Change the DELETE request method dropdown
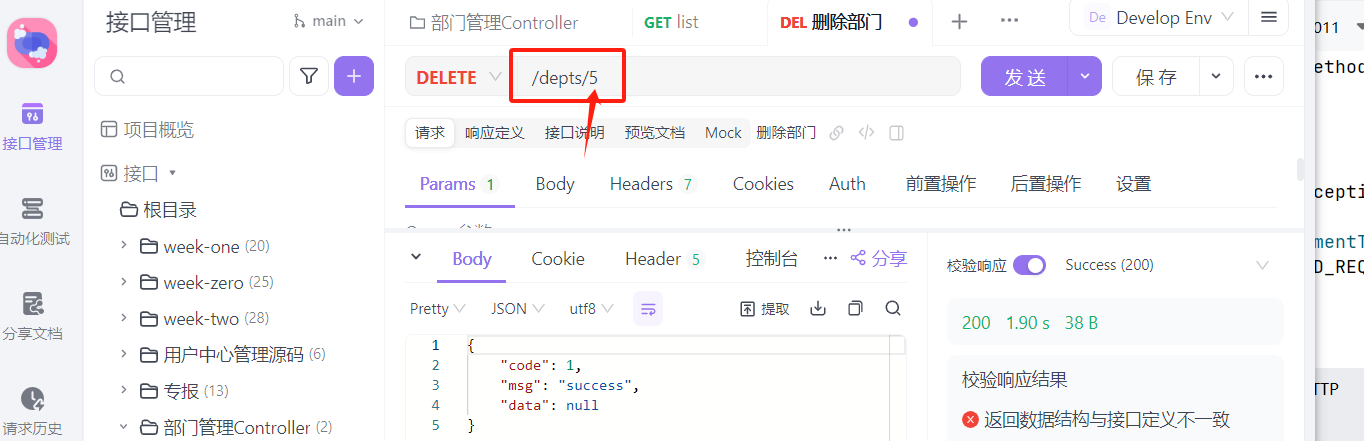Image resolution: width=1364 pixels, height=441 pixels. (x=458, y=77)
